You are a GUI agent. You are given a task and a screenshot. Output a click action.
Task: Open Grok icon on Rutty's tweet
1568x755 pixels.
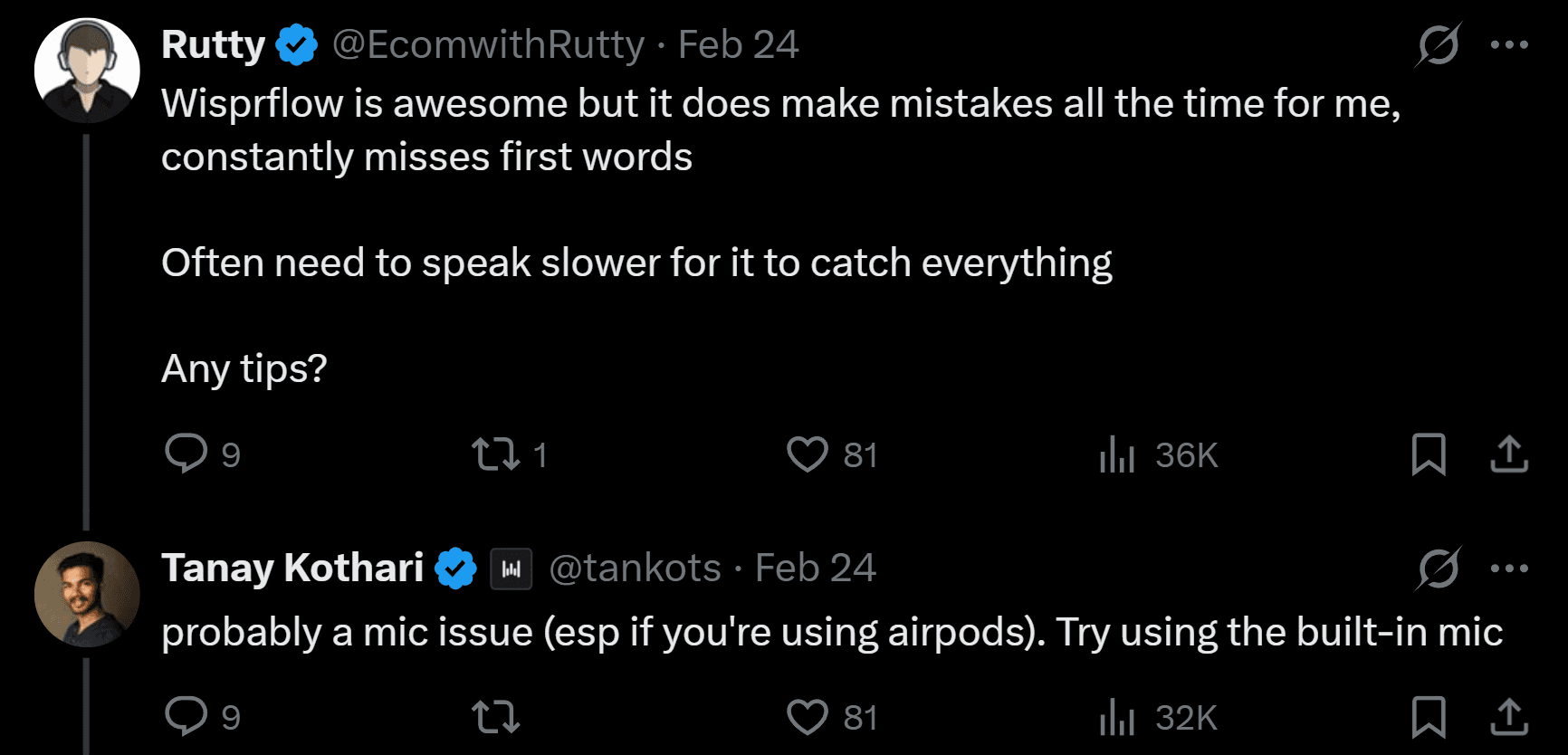pos(1438,44)
